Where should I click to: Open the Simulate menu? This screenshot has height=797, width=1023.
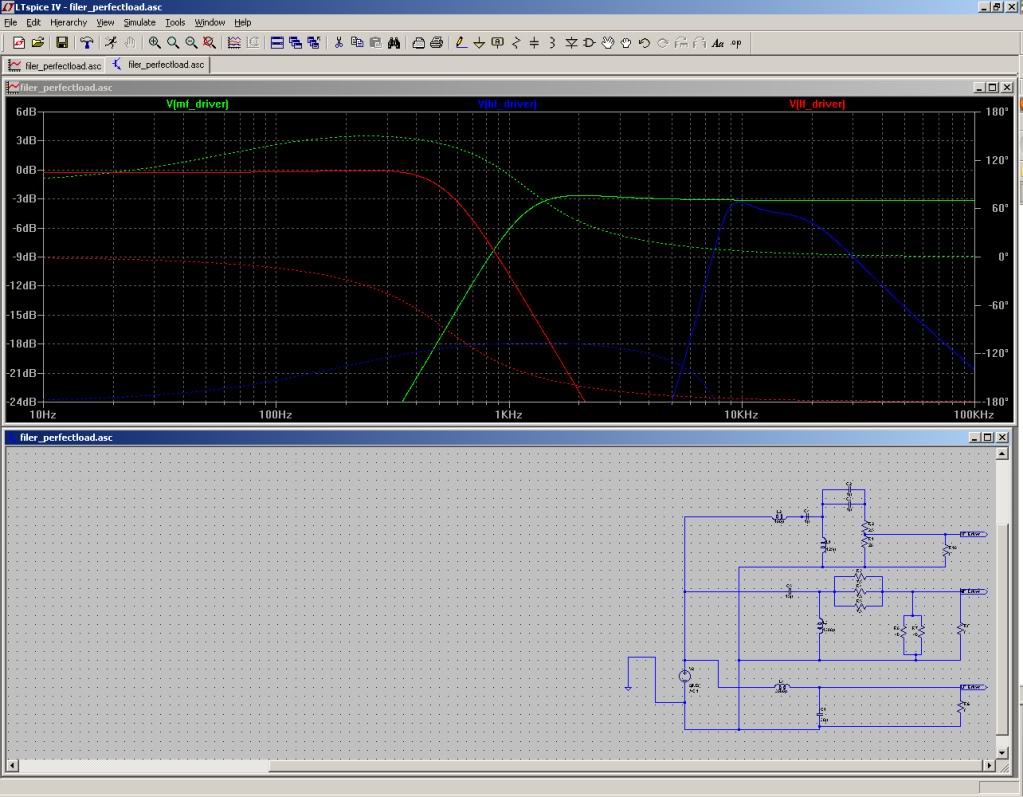point(140,22)
